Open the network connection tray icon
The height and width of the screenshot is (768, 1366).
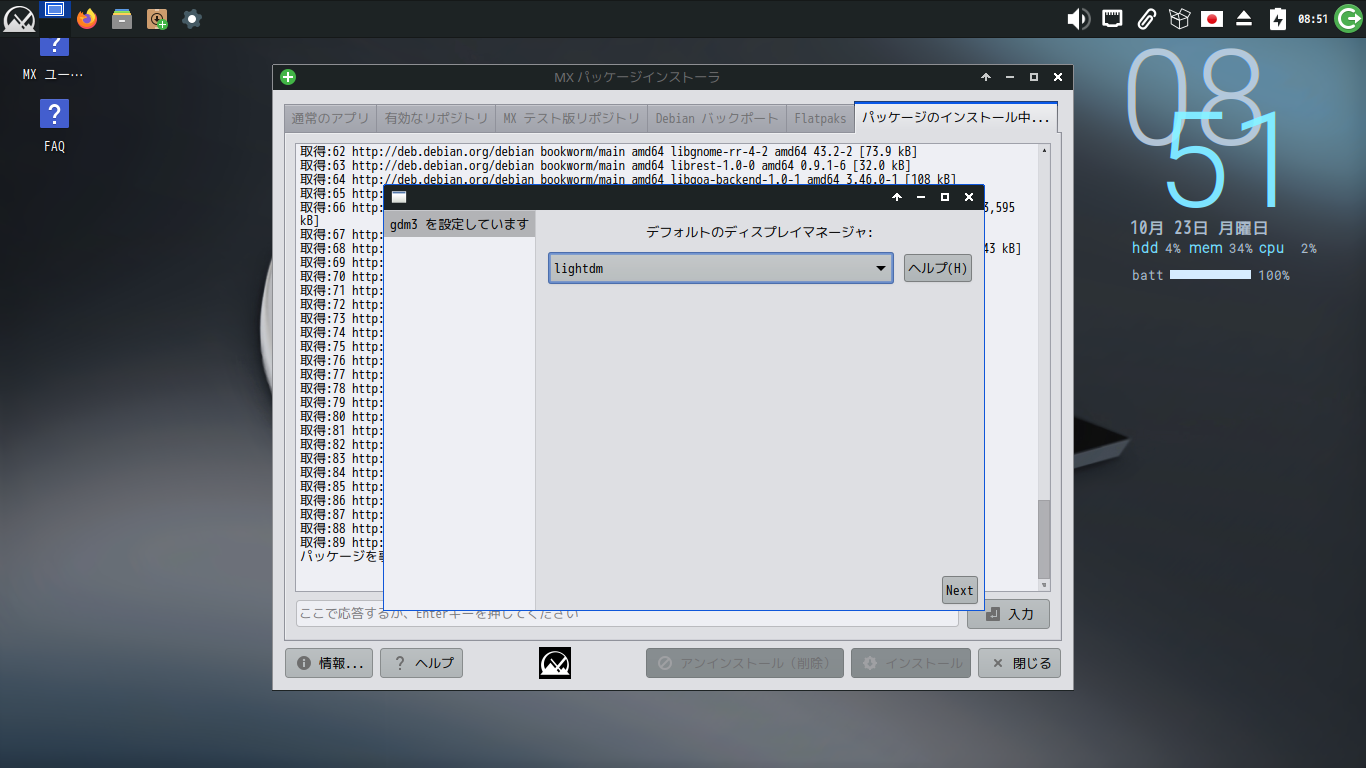(x=1112, y=18)
